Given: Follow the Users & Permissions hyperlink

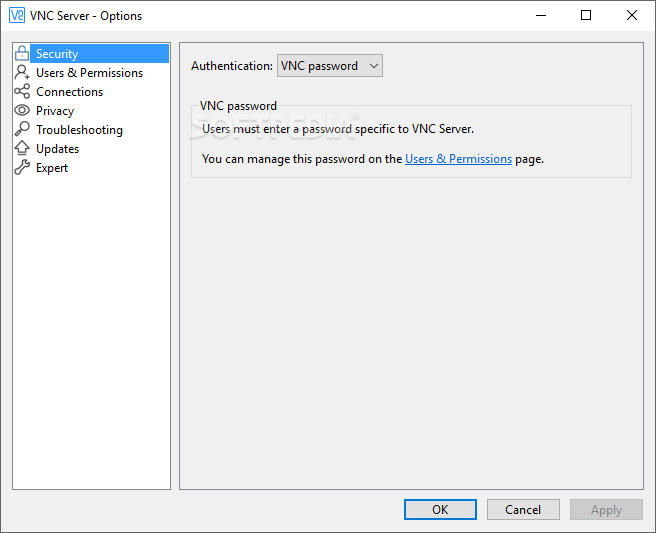Looking at the screenshot, I should [x=458, y=159].
